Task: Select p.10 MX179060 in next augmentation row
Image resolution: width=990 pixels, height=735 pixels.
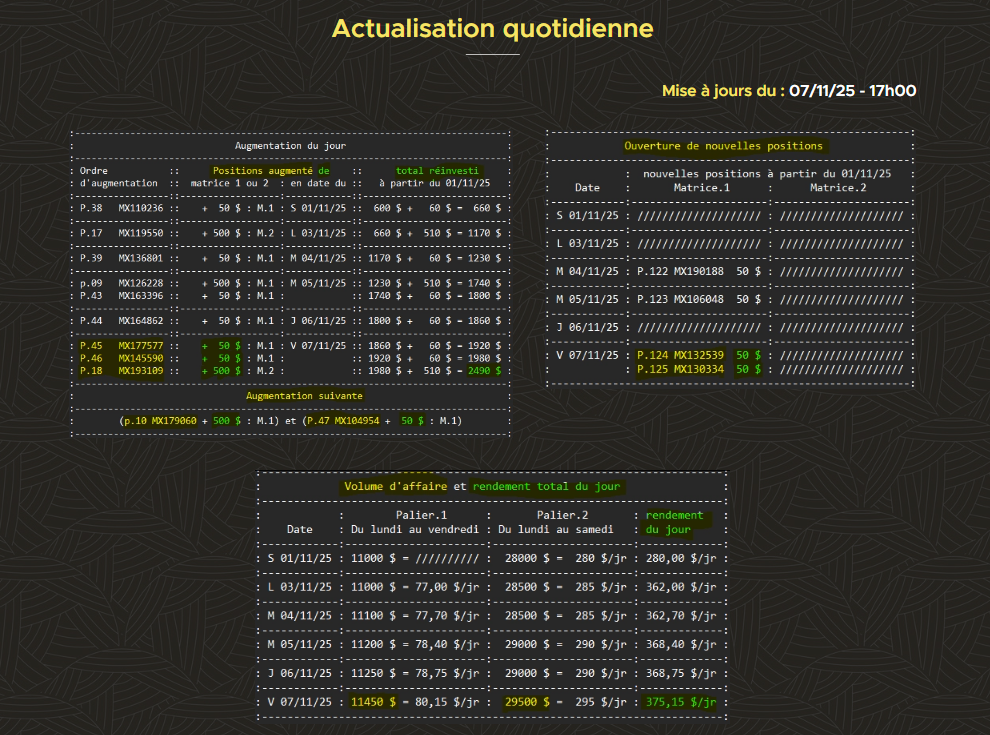Action: point(158,421)
